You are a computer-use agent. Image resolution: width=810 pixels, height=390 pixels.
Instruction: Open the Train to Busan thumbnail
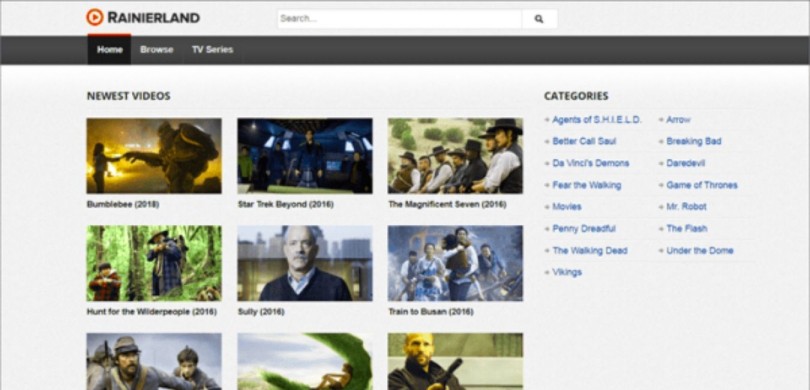coord(455,263)
